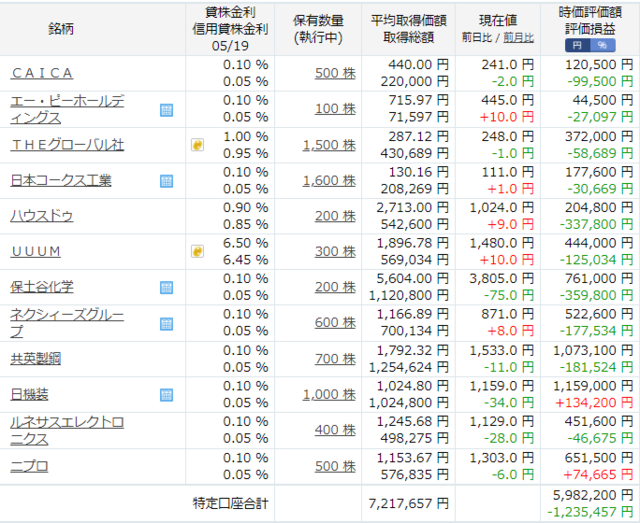Select 時価評価額 column header
Viewport: 640px width, 523px height.
pyautogui.click(x=590, y=12)
